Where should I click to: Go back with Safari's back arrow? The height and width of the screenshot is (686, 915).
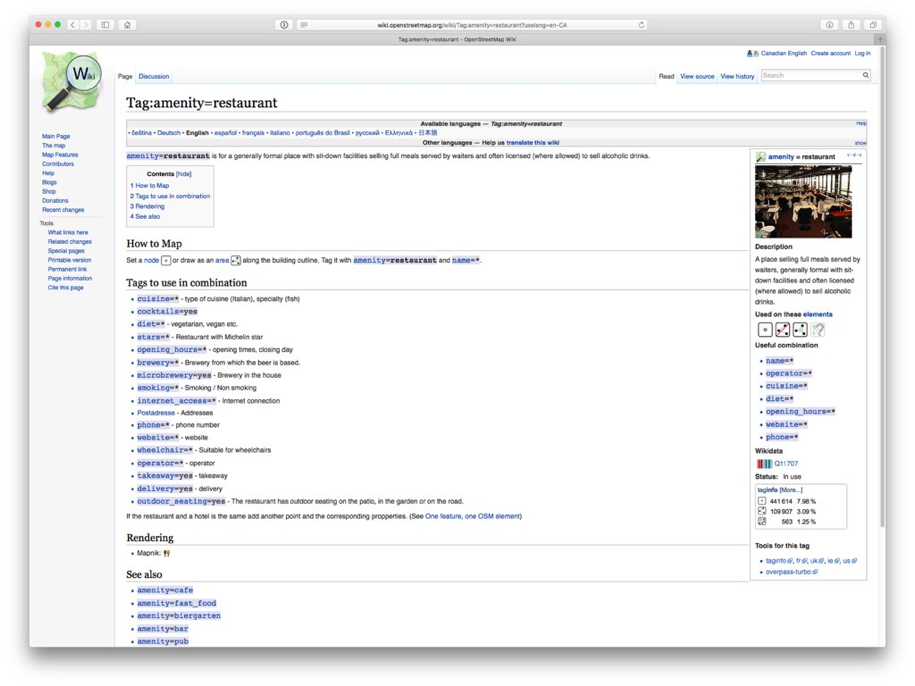[73, 24]
